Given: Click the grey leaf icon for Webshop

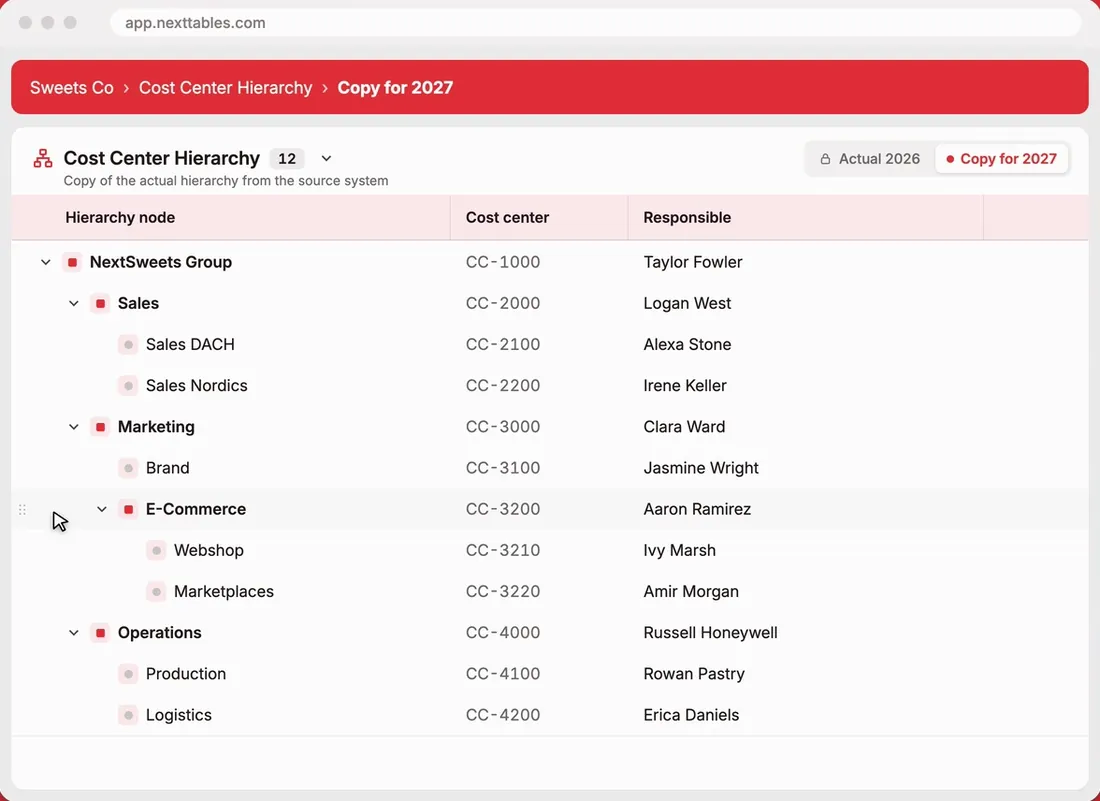Looking at the screenshot, I should (156, 551).
